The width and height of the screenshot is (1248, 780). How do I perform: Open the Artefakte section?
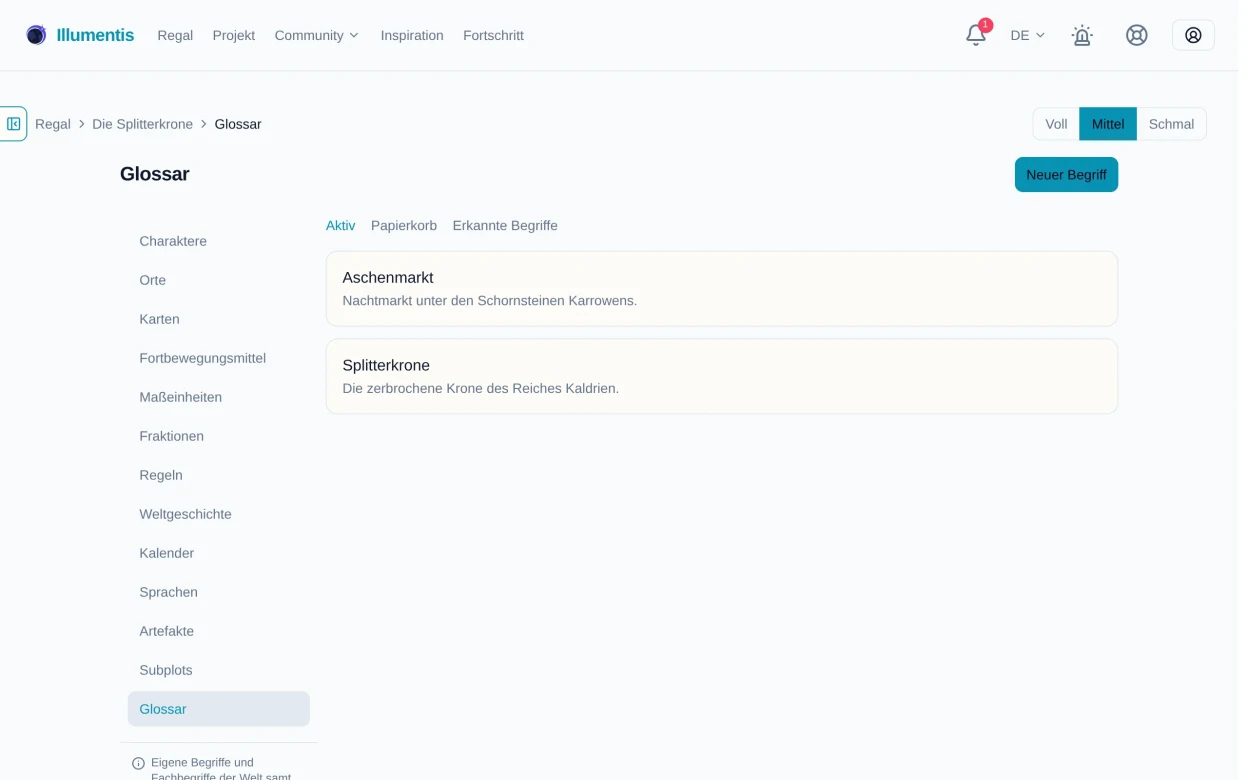point(219,631)
